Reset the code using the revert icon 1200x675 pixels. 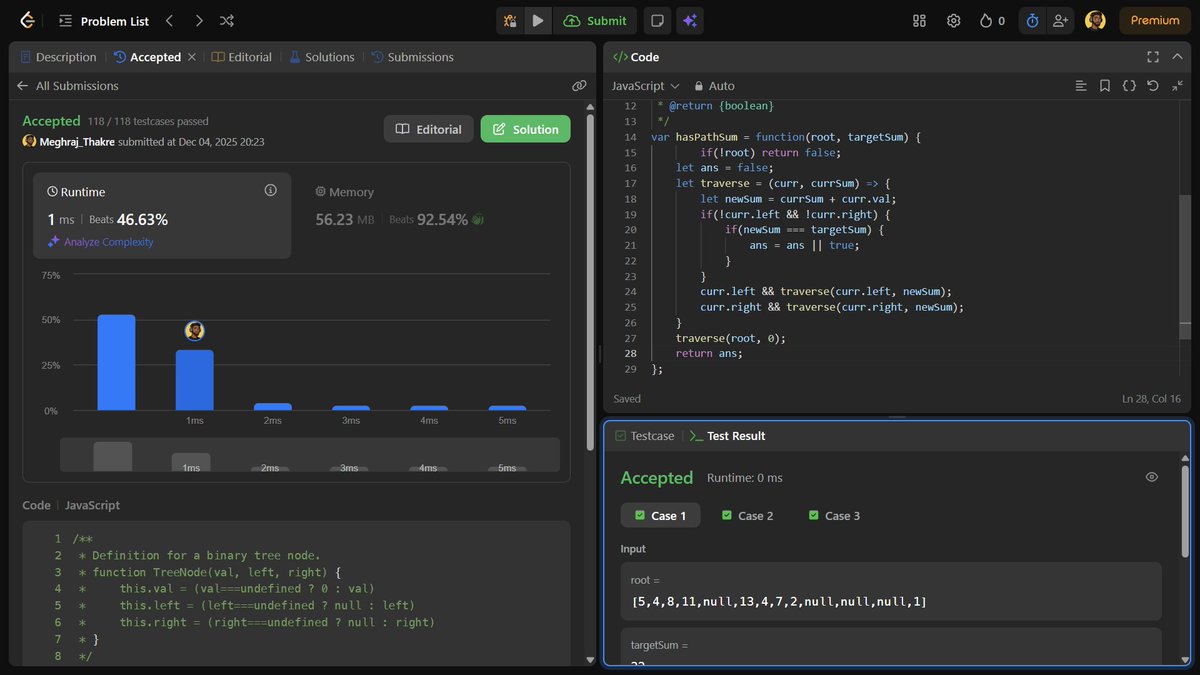(1152, 86)
